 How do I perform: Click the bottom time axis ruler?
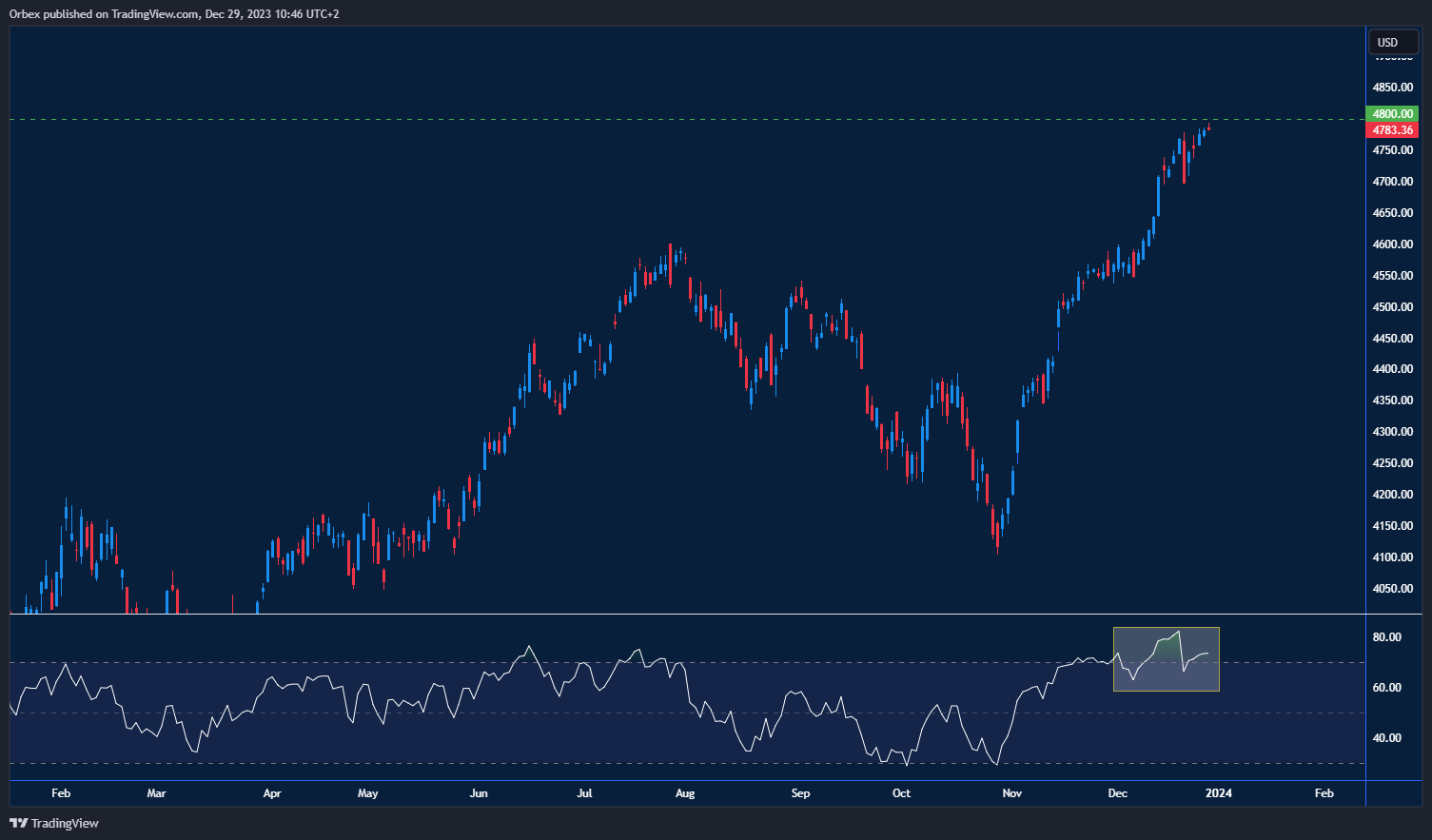click(x=666, y=792)
